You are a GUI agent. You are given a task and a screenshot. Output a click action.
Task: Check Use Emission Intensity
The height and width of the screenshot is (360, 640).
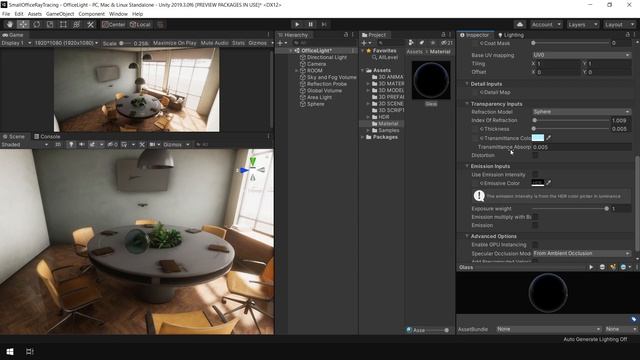click(x=535, y=174)
